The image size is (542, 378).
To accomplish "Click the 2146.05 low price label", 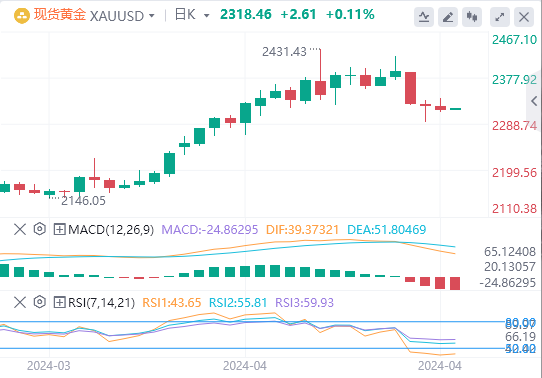I will 83,201.
